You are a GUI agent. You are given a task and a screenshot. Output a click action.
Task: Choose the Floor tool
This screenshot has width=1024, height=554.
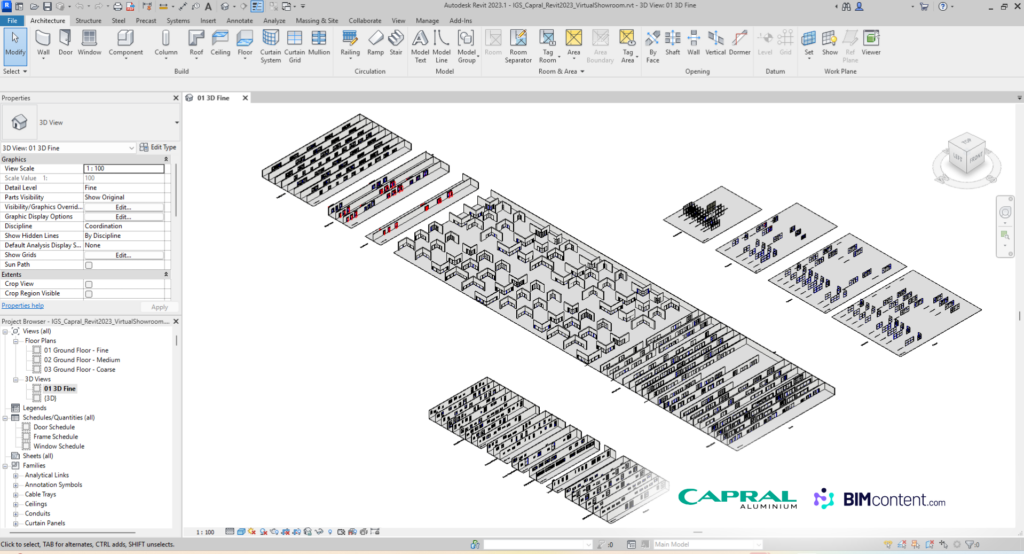coord(245,44)
